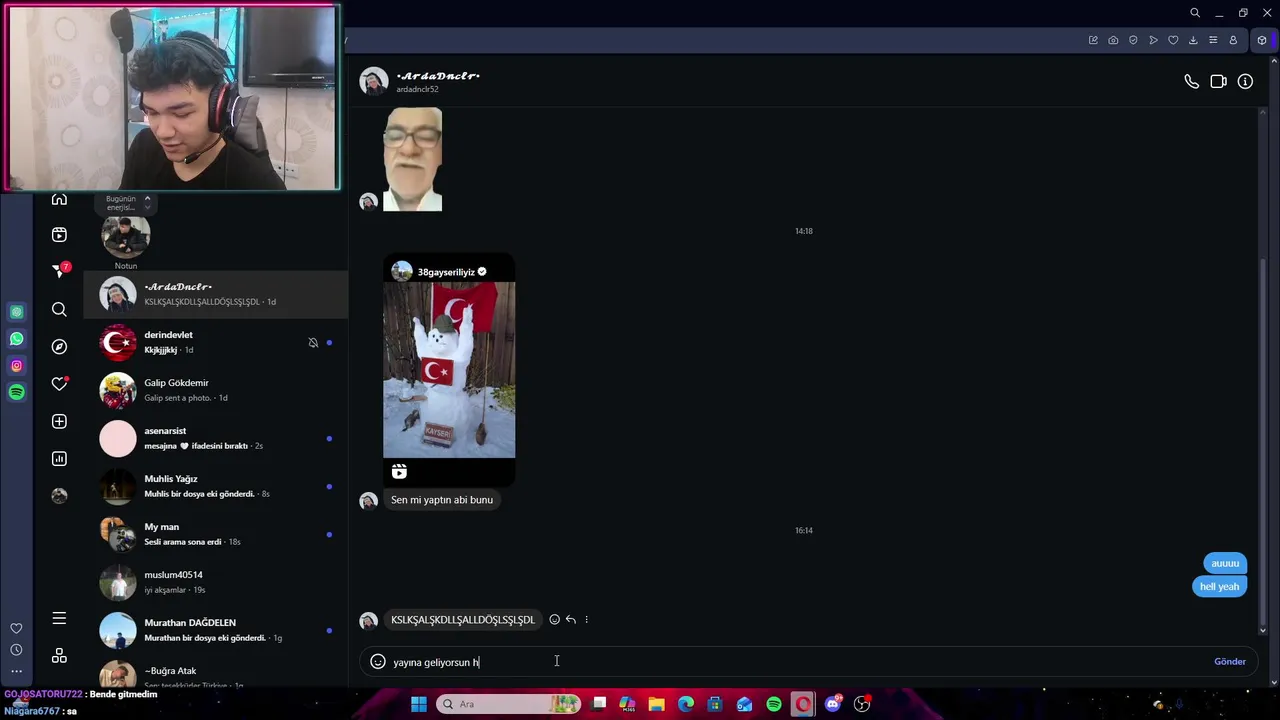Open the Reels icon in Instagram sidebar

59,234
